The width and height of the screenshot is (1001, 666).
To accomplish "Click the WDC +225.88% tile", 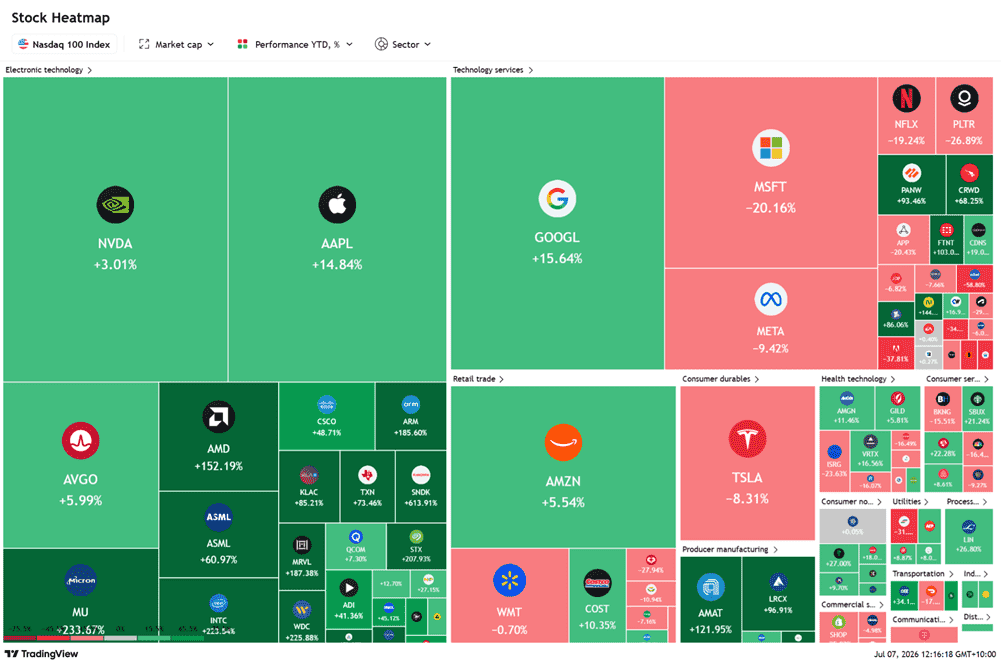I will (x=302, y=617).
